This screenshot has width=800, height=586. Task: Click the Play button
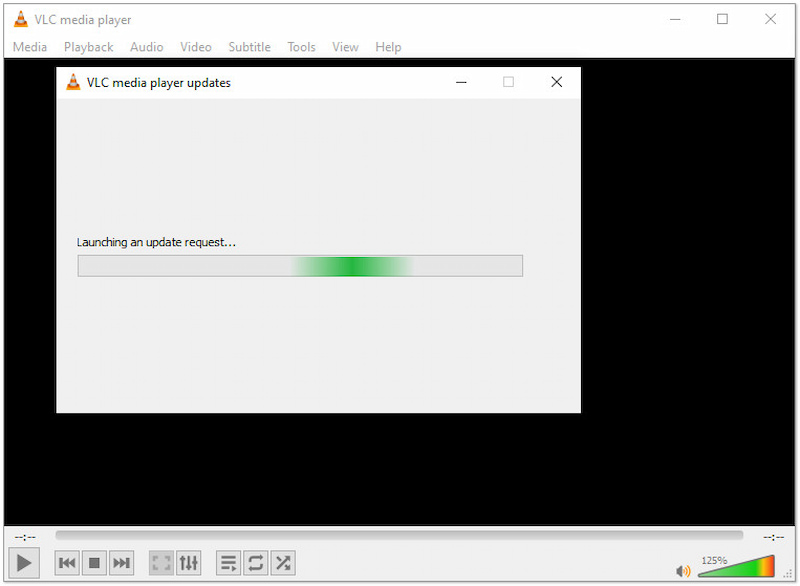coord(23,562)
